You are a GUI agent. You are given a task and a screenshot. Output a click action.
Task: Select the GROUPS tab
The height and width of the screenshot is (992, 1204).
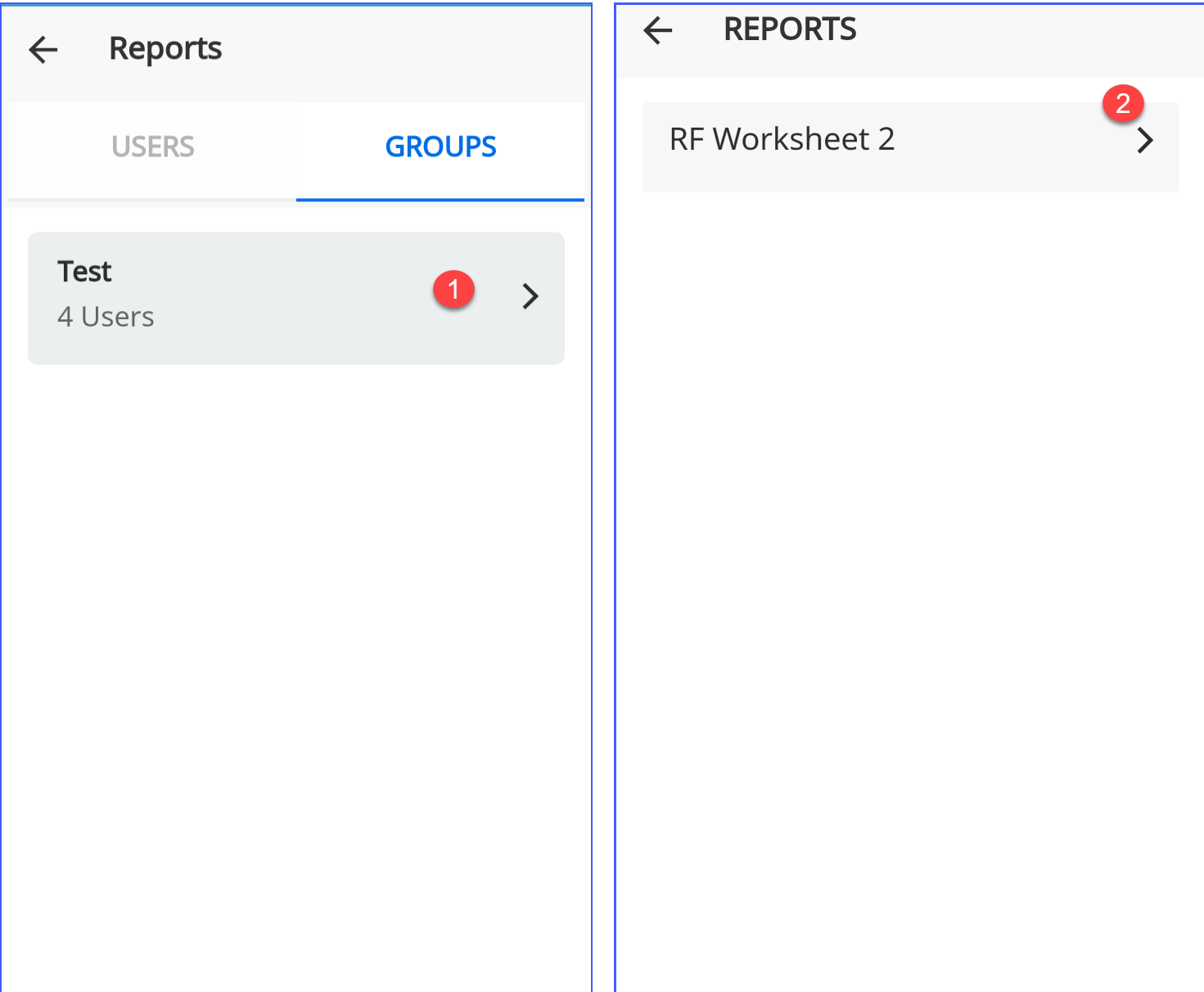pyautogui.click(x=440, y=147)
